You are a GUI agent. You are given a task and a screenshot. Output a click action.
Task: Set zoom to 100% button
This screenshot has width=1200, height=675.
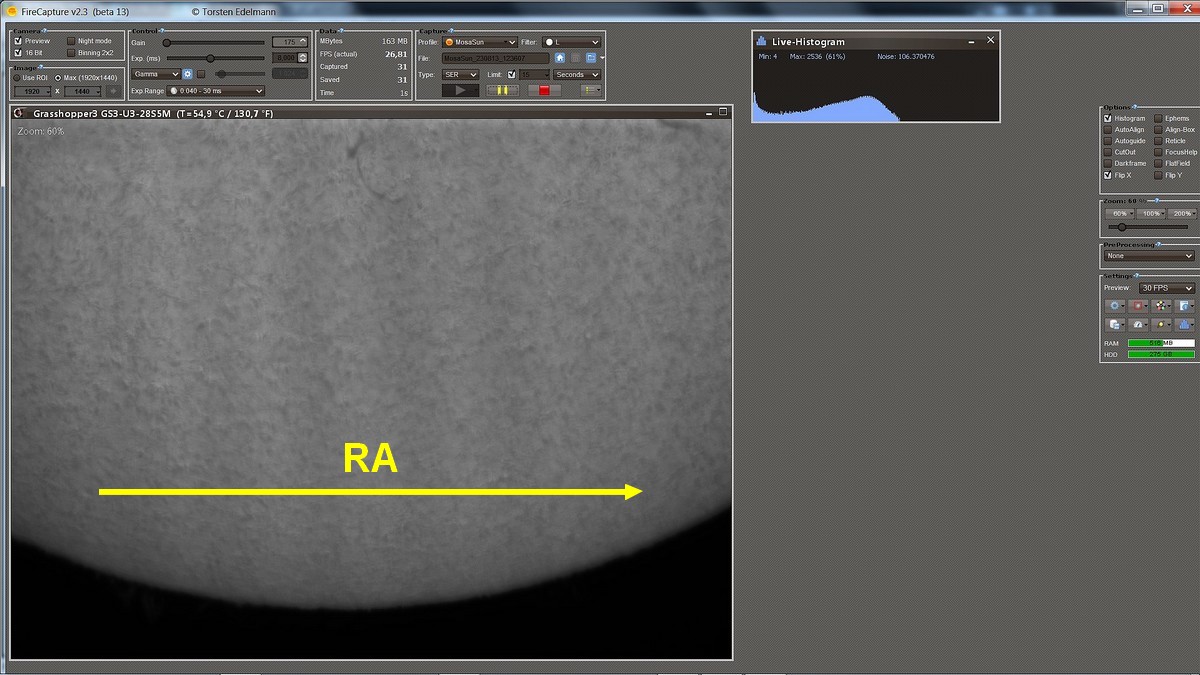click(x=1150, y=213)
